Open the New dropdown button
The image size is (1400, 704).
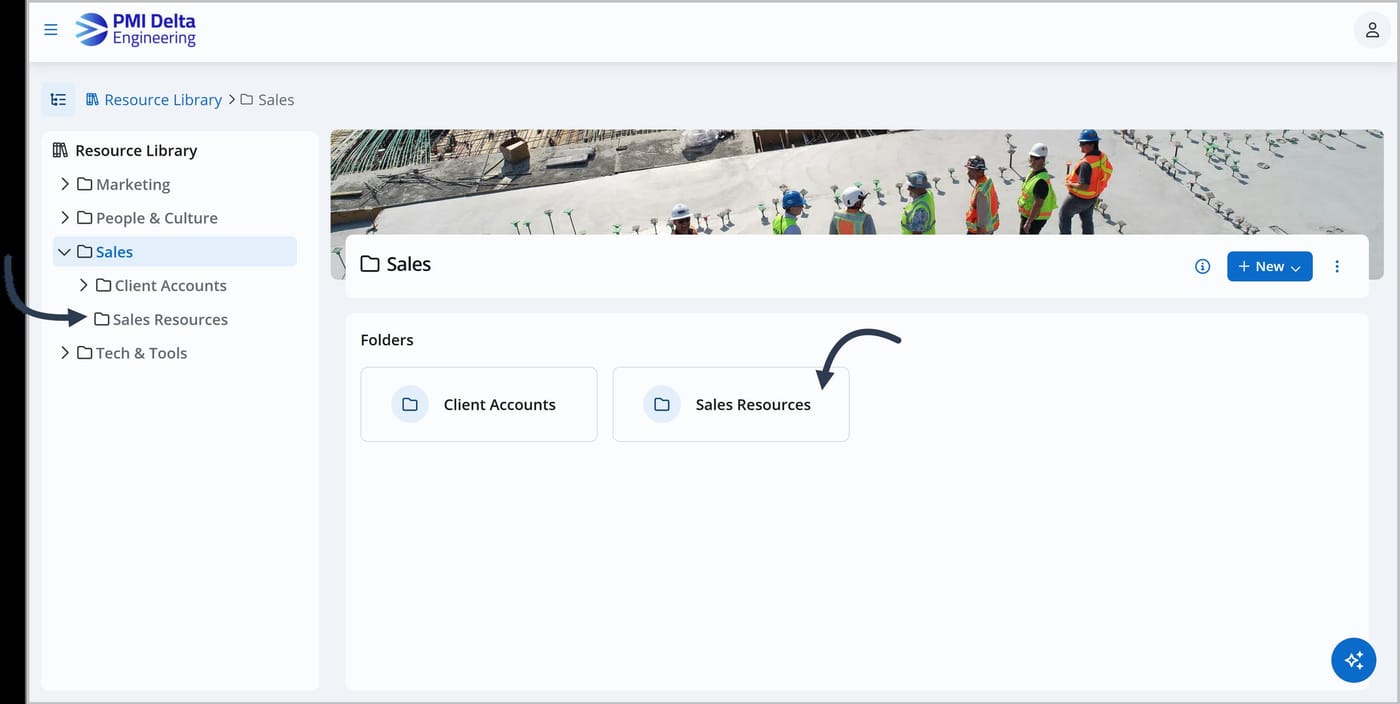point(1270,266)
